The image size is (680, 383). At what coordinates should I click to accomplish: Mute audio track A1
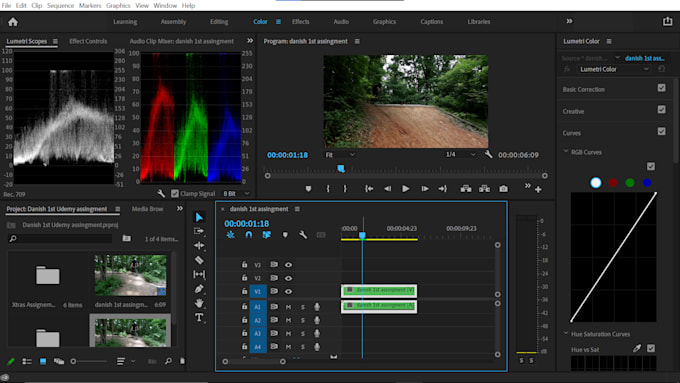[288, 307]
